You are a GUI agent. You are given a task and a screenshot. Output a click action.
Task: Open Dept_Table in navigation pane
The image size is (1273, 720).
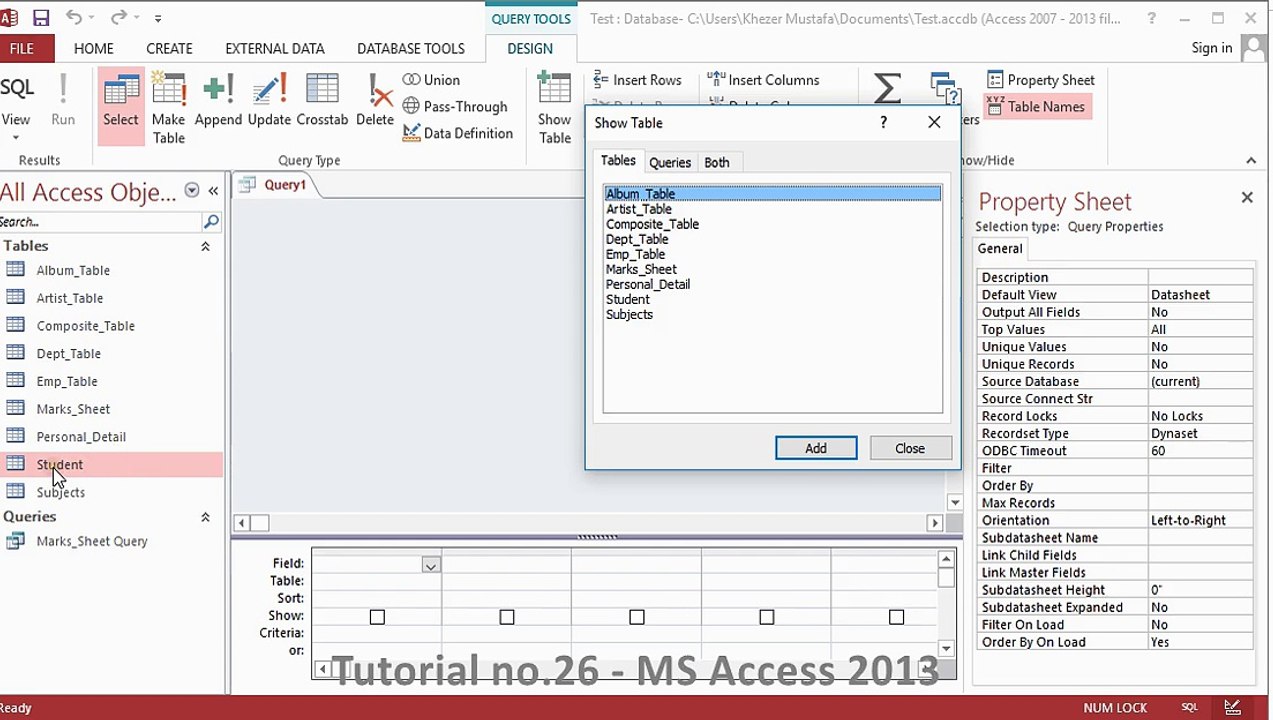point(68,353)
